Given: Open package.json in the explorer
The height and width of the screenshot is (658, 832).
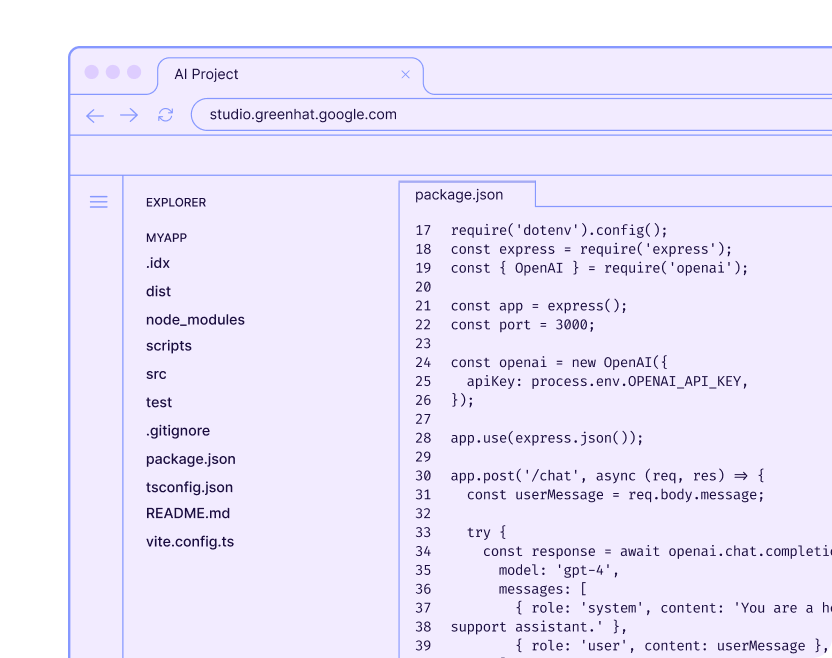Looking at the screenshot, I should (191, 459).
